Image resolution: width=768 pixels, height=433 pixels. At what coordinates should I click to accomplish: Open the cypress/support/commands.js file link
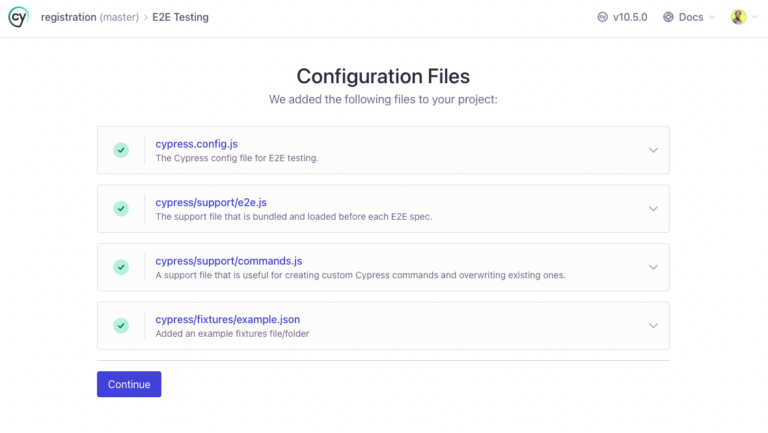[x=229, y=261]
